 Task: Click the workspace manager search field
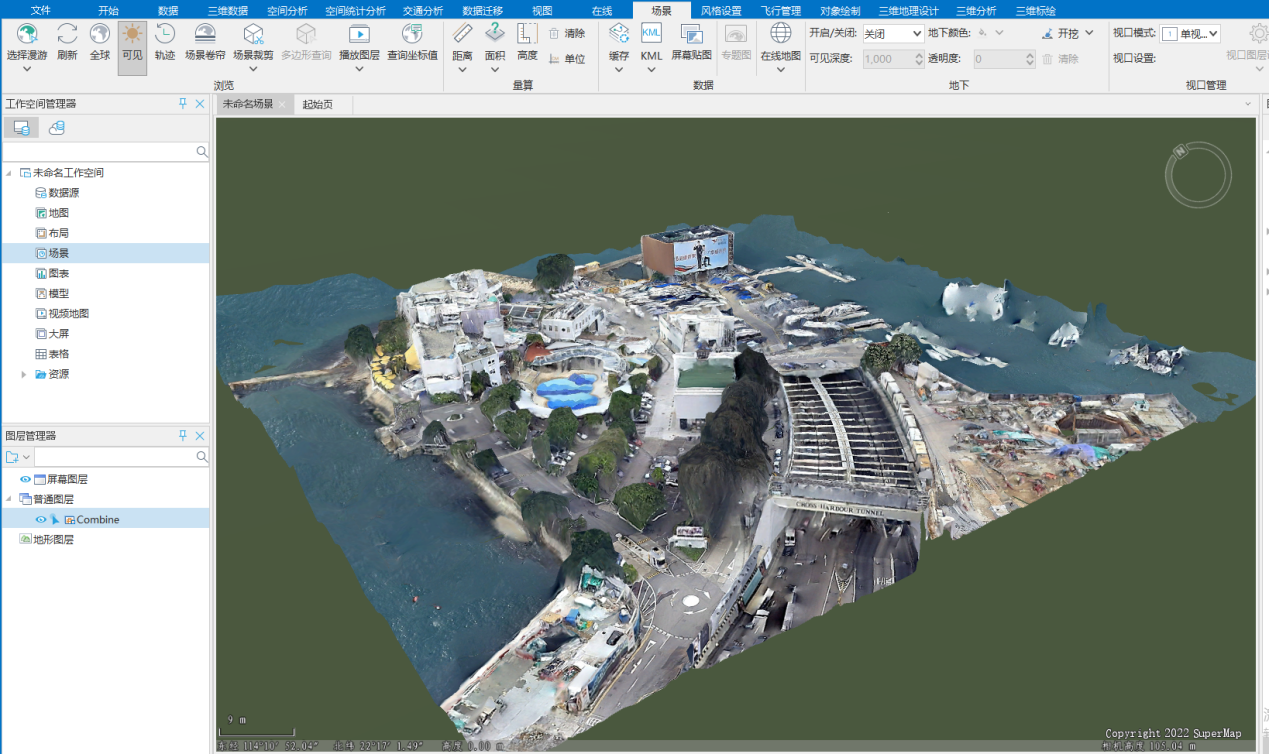click(98, 152)
